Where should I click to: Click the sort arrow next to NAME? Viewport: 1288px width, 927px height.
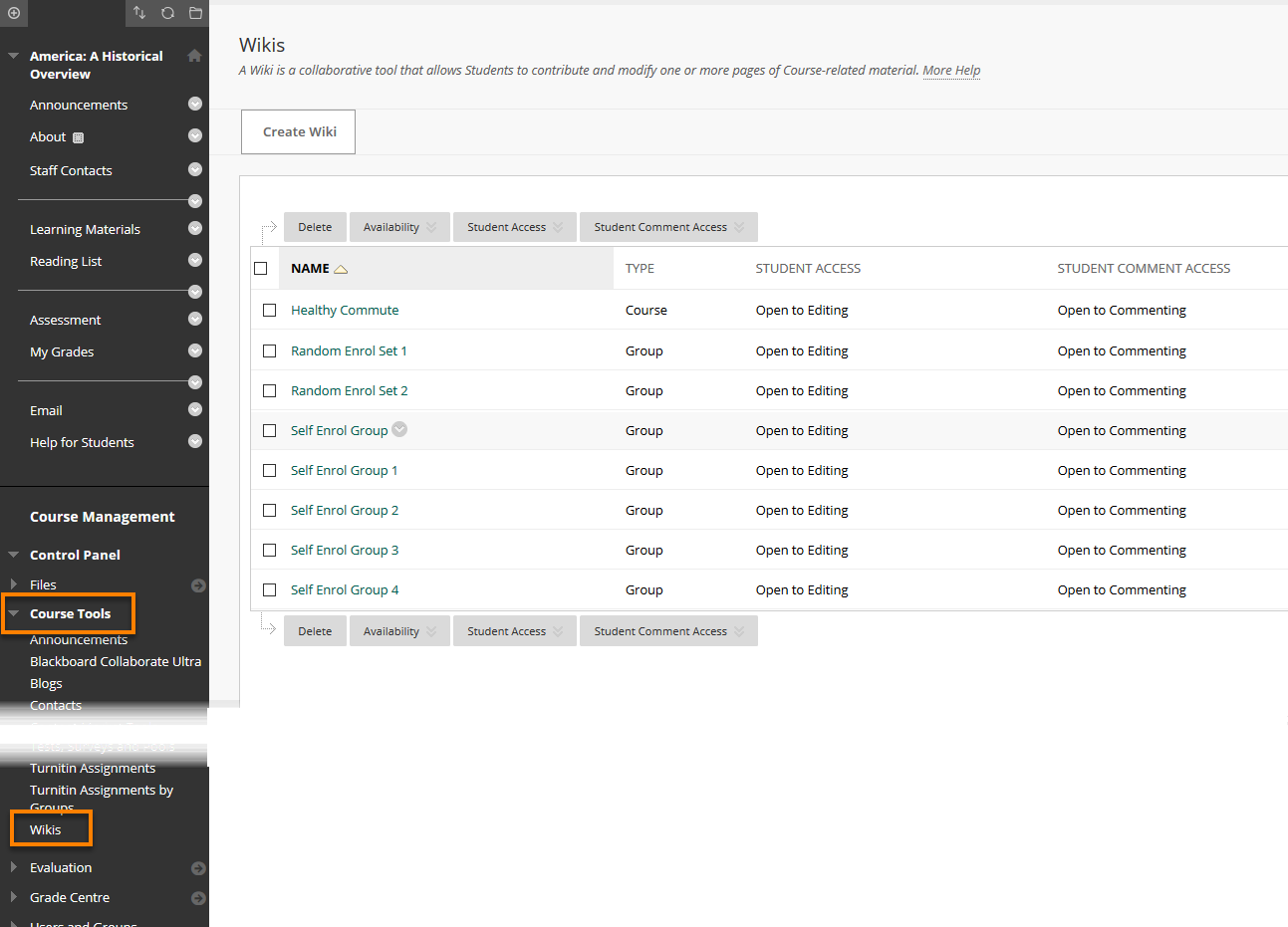pyautogui.click(x=341, y=269)
